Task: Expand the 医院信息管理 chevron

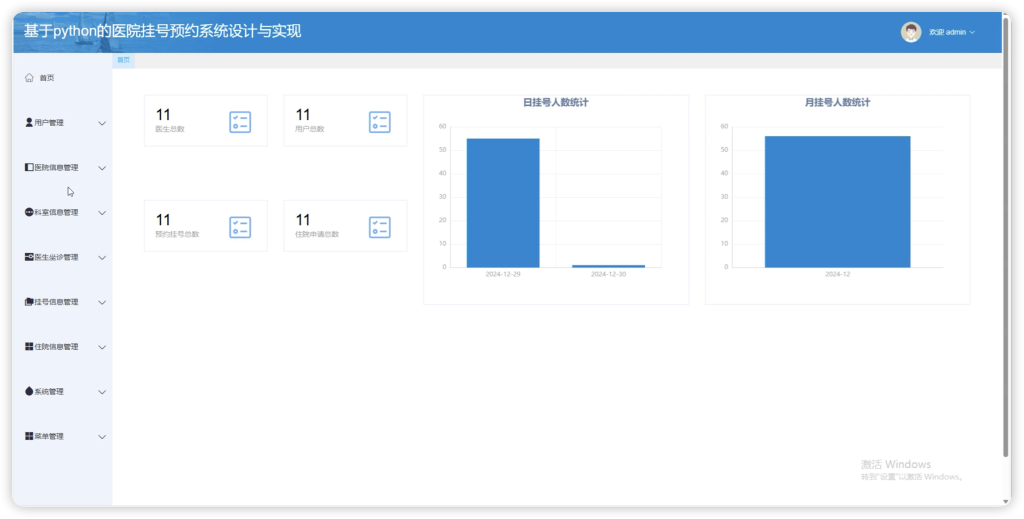Action: (x=102, y=168)
